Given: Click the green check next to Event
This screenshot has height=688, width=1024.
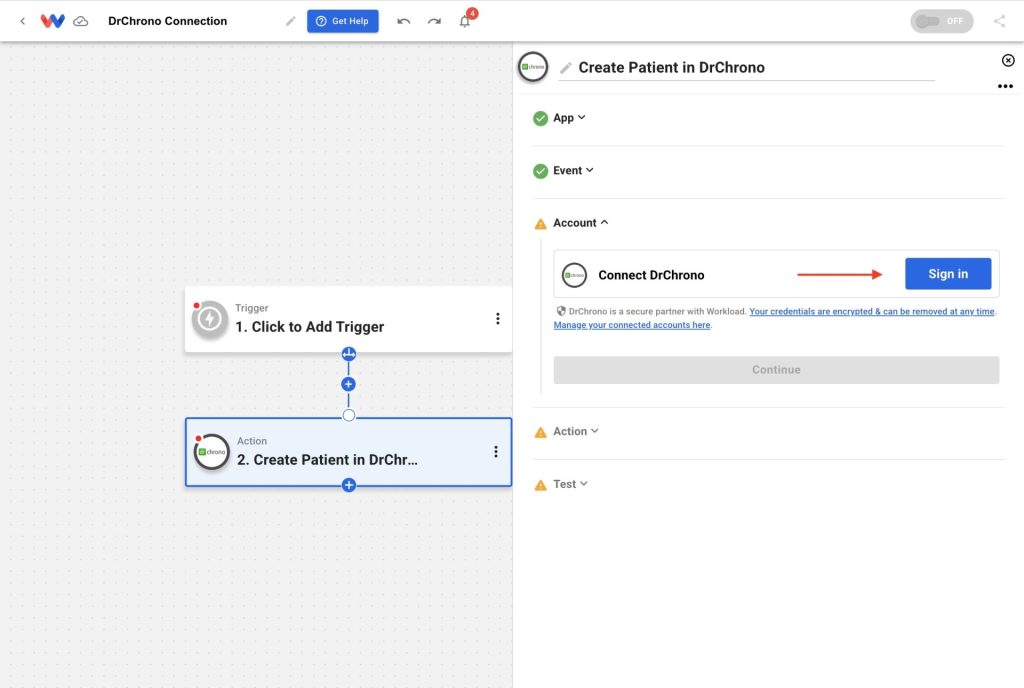Looking at the screenshot, I should [x=540, y=171].
